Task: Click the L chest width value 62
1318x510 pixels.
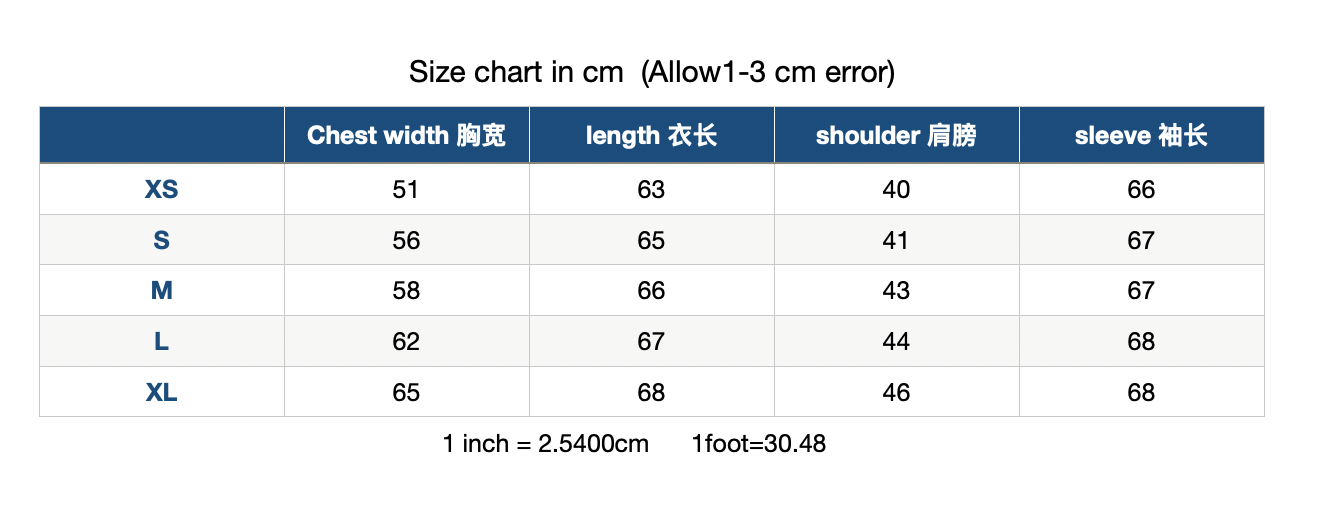Action: point(406,341)
